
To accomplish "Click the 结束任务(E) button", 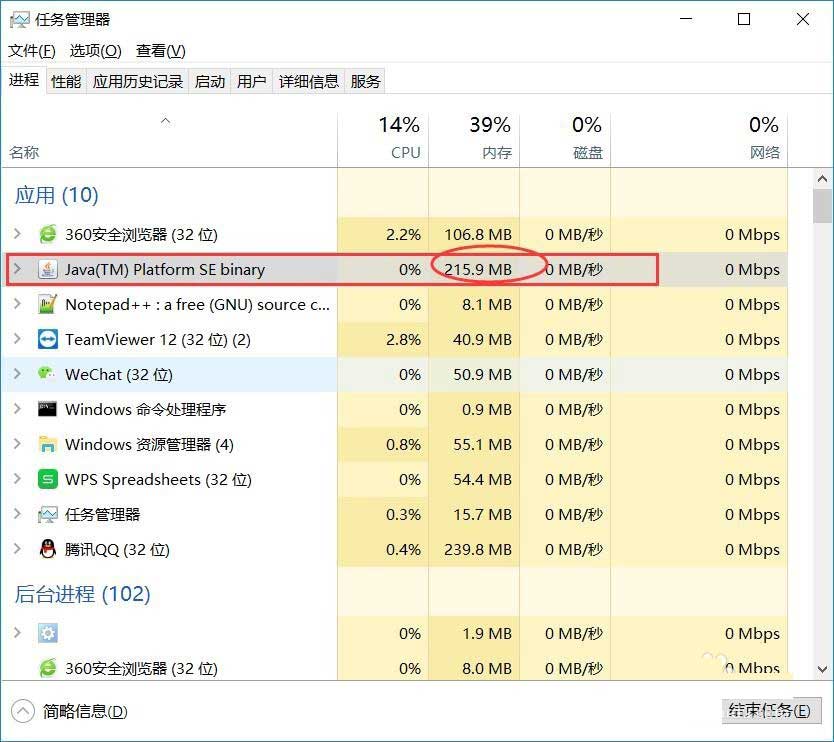I will (770, 711).
